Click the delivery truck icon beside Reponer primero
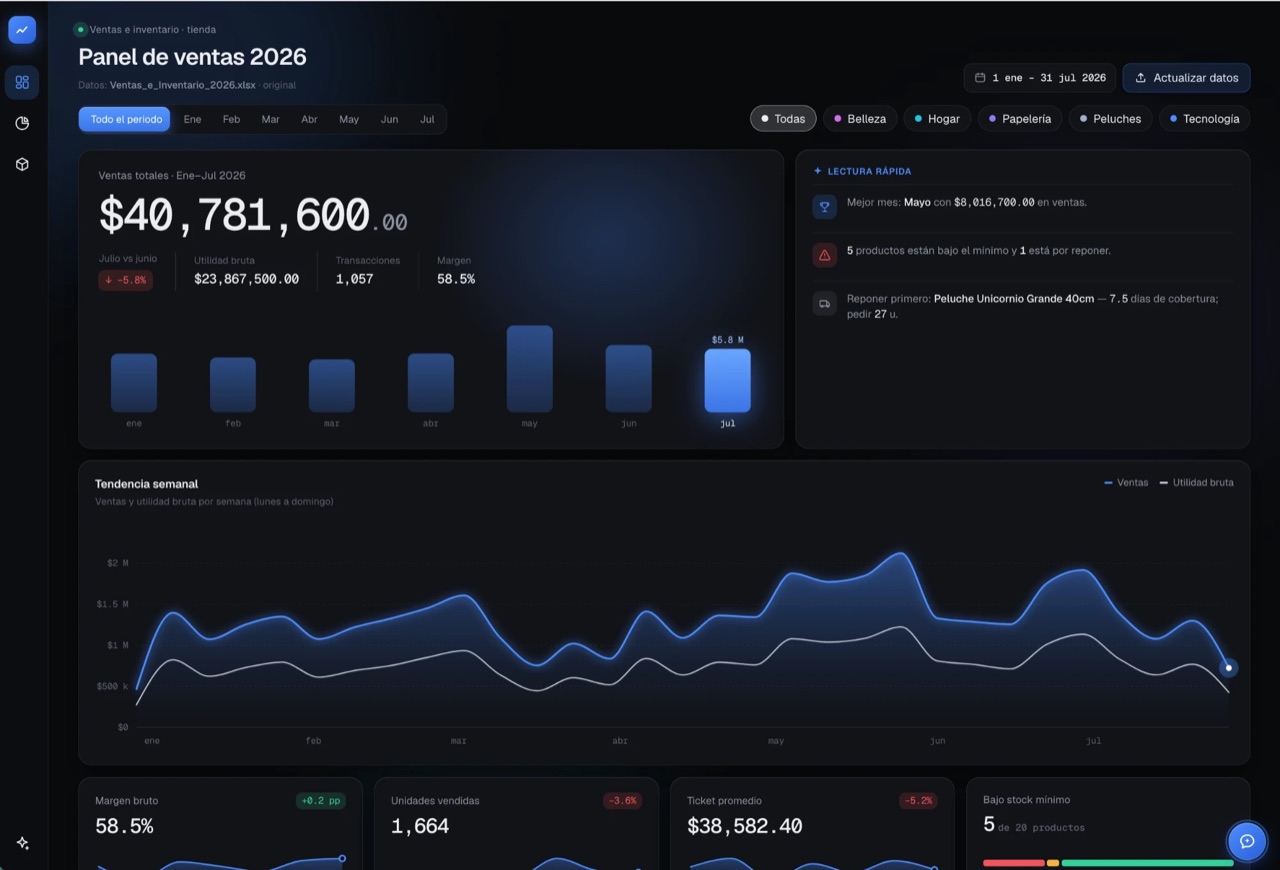This screenshot has height=870, width=1280. tap(824, 303)
